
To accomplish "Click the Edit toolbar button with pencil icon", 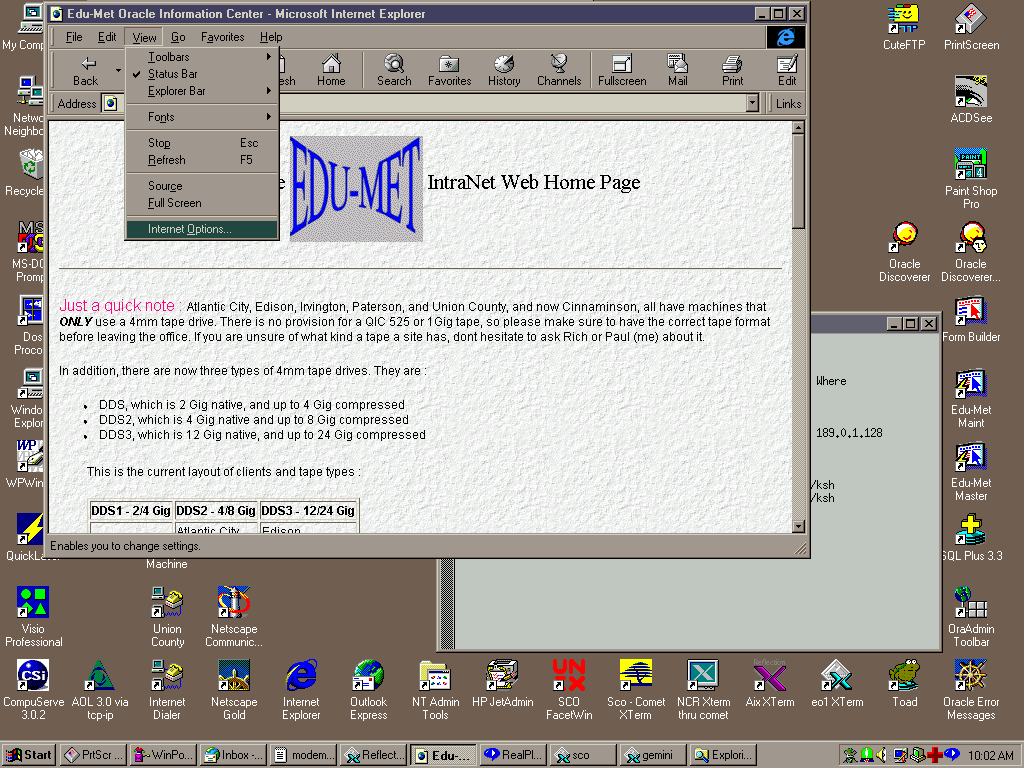I will pos(787,71).
